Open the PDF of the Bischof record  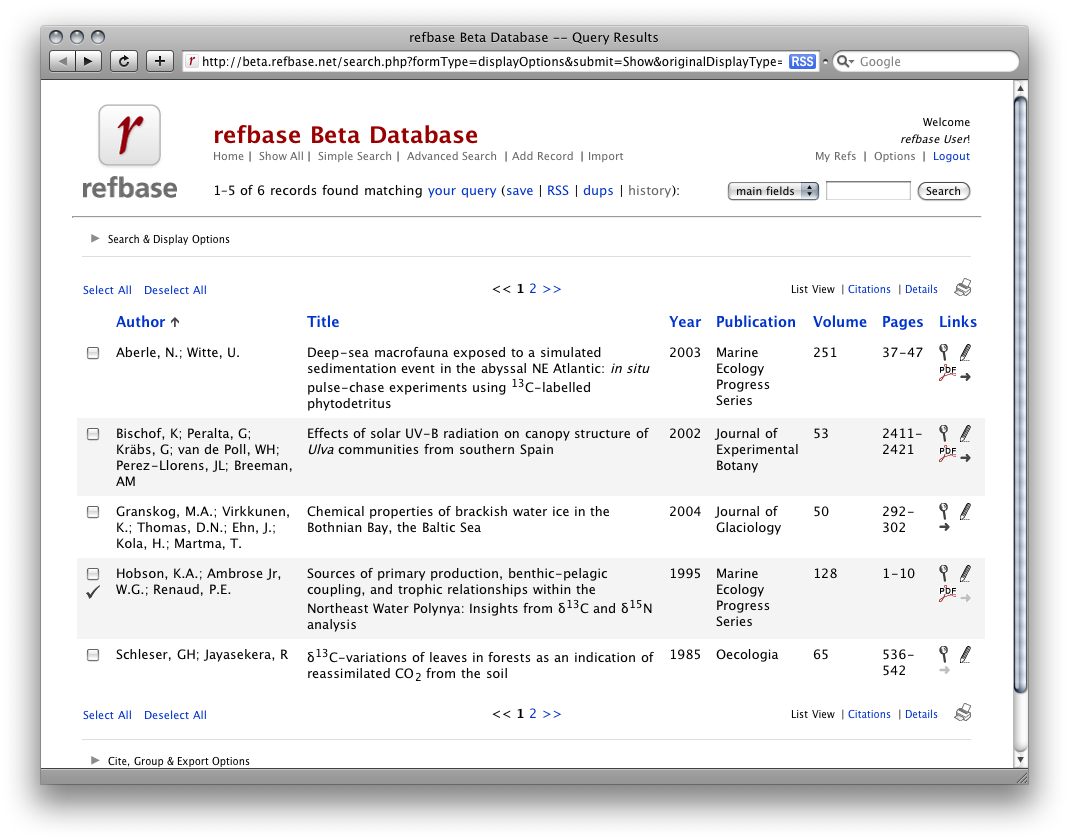click(947, 454)
